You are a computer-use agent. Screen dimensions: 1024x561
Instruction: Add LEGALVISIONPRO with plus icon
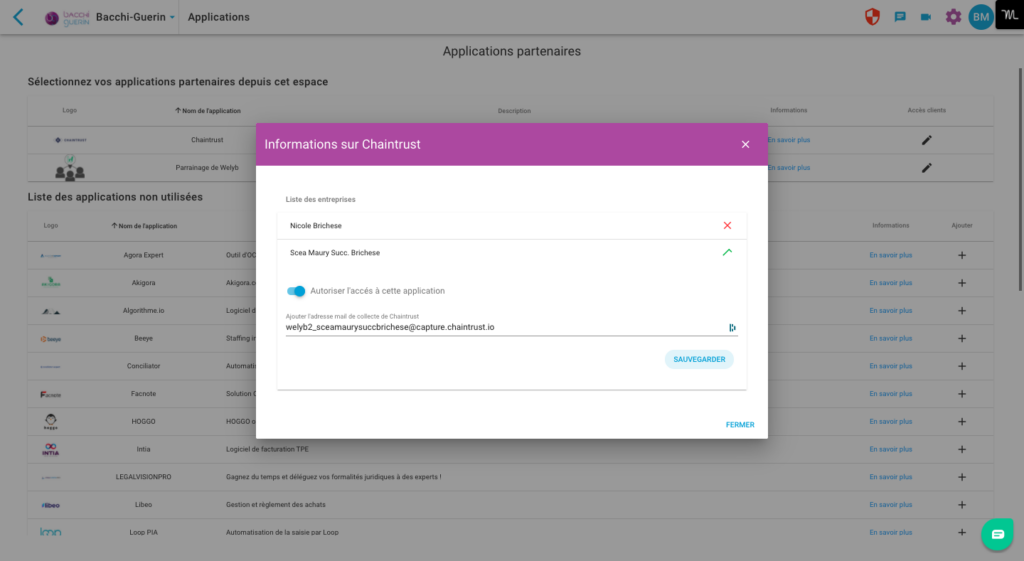coord(961,477)
